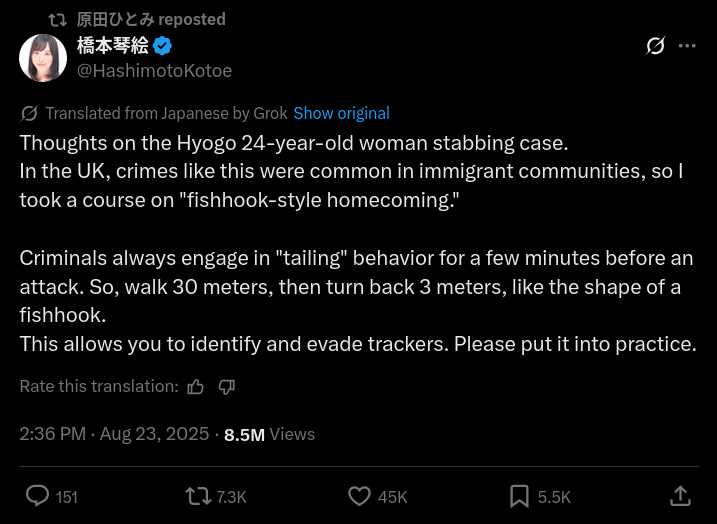Screen dimensions: 717x524
Task: Open the reply comment icon
Action: [37, 496]
